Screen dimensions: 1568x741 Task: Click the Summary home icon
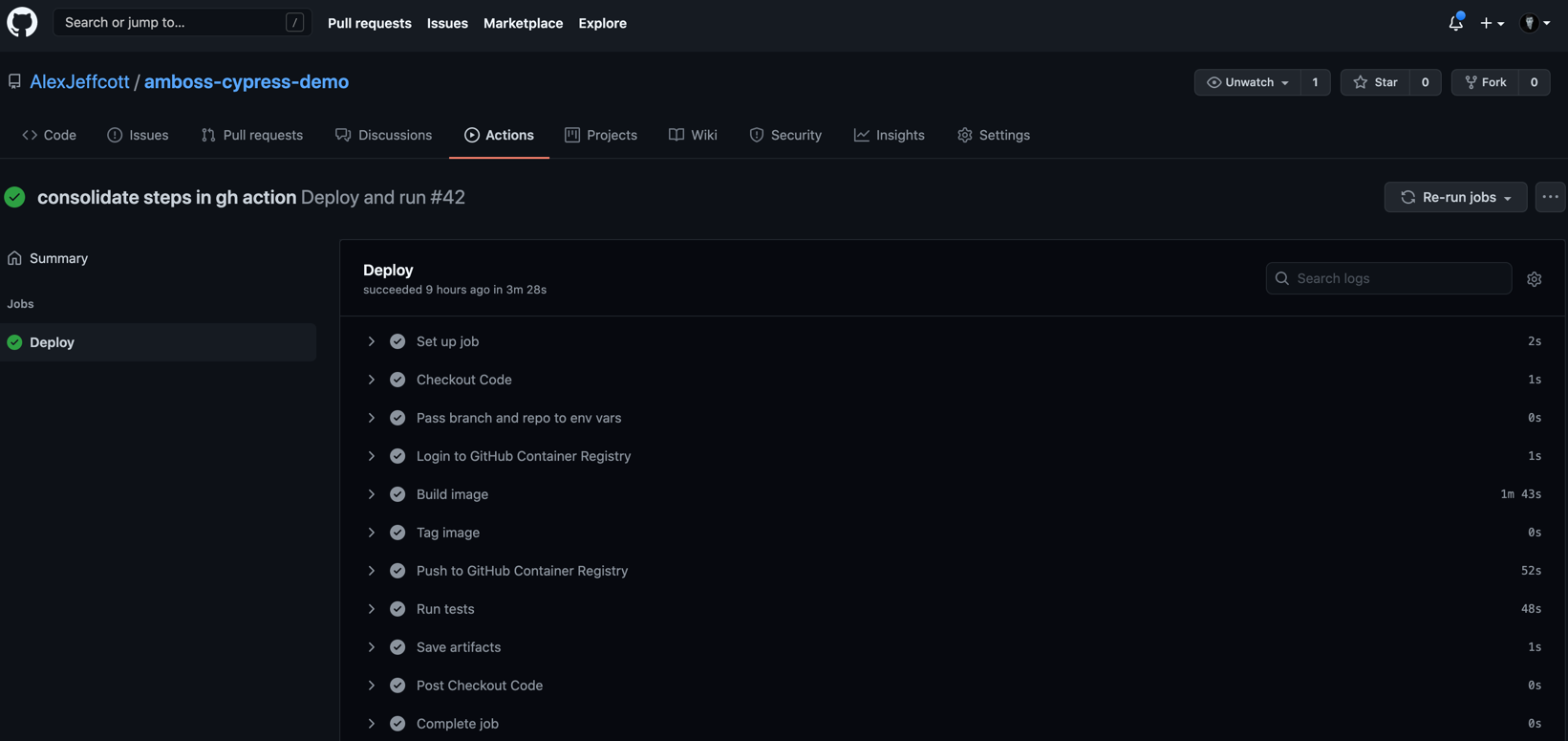[14, 258]
